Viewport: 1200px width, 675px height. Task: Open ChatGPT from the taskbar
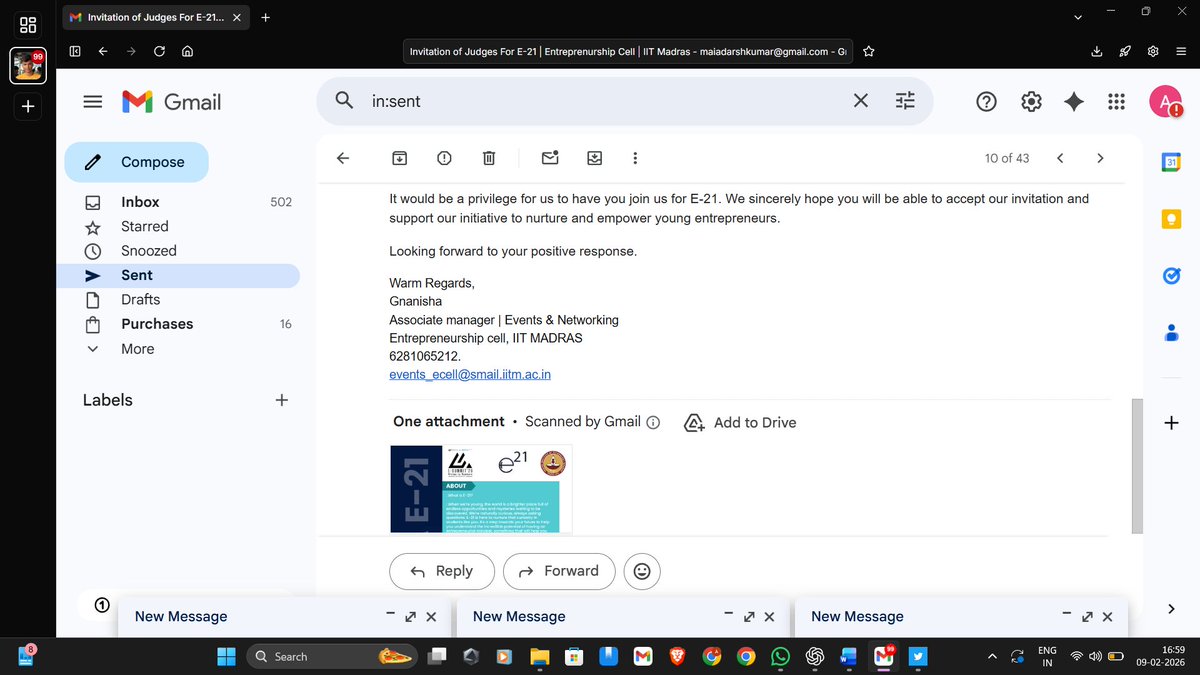click(815, 656)
